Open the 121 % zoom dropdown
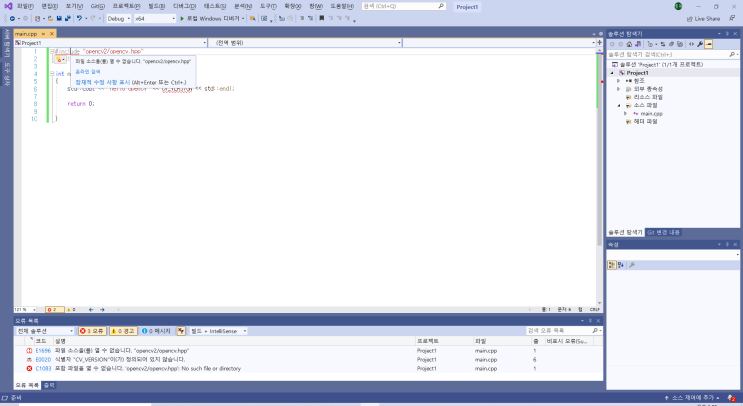Screen dimensions: 743x406 tap(25, 309)
